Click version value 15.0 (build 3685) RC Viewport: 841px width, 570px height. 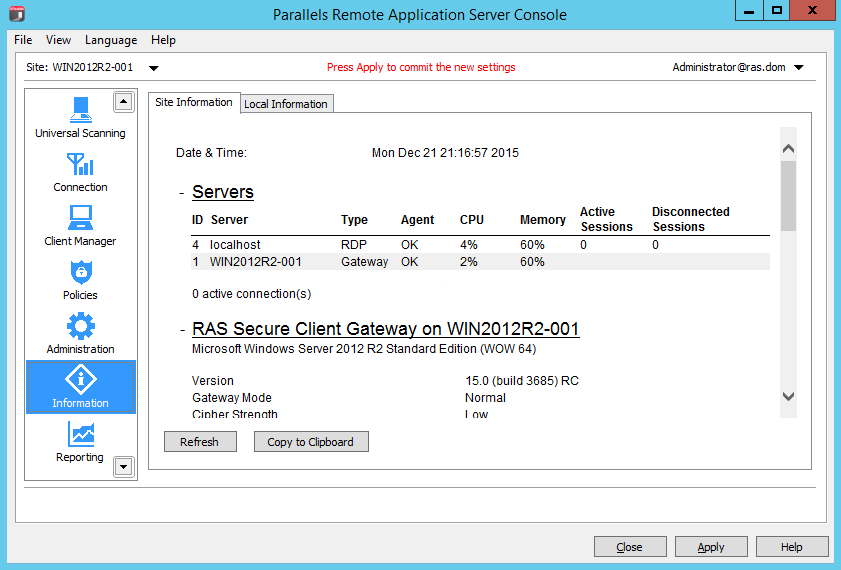click(x=522, y=381)
